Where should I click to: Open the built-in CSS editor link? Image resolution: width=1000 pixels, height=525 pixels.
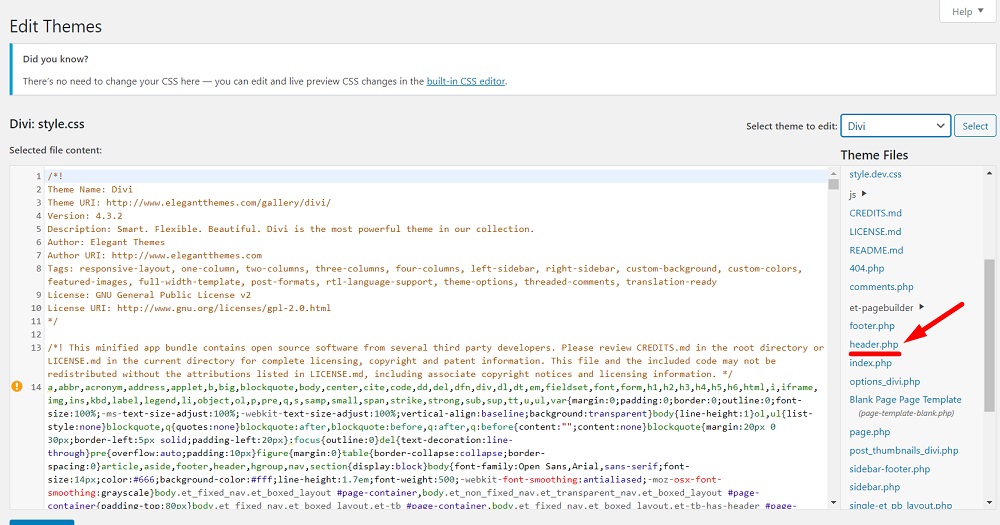tap(466, 81)
